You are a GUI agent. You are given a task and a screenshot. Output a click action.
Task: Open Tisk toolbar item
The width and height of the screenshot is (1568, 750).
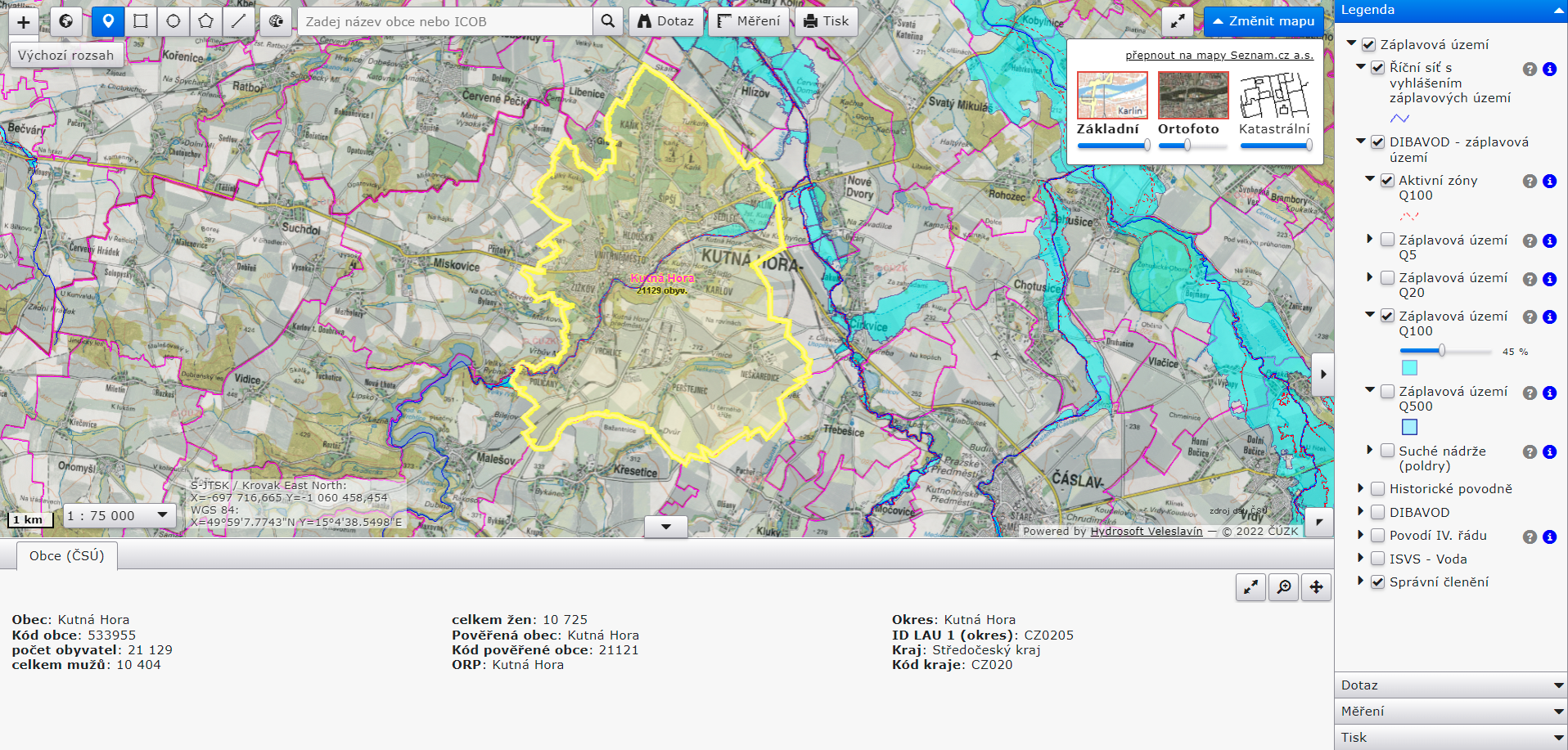click(x=827, y=21)
